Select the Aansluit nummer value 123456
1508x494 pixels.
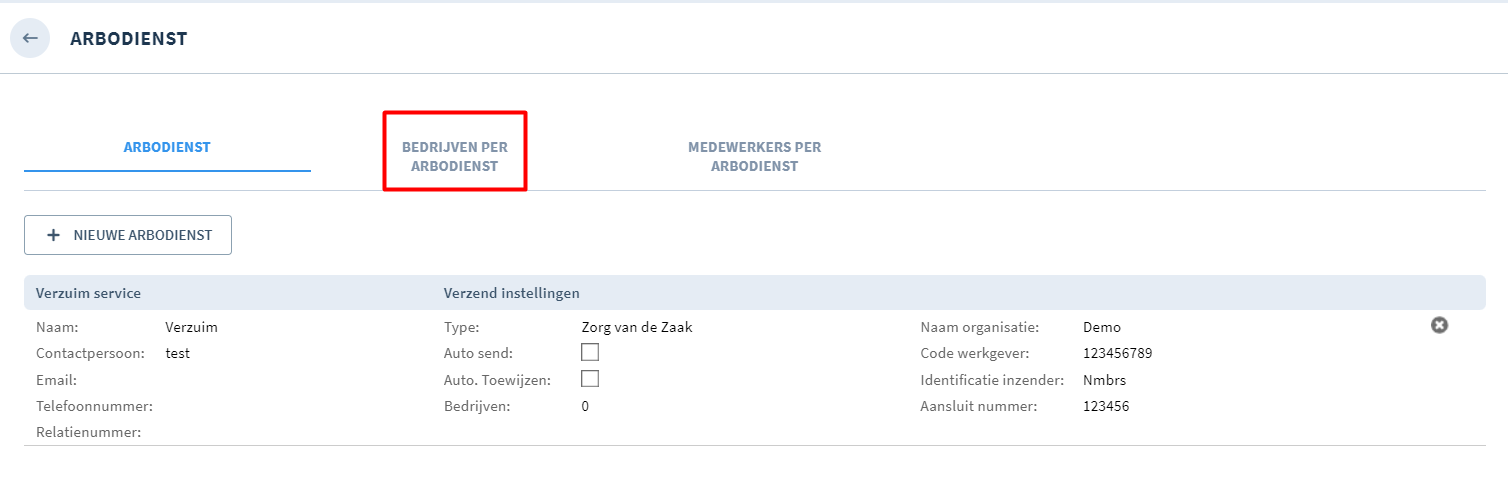tap(1106, 406)
